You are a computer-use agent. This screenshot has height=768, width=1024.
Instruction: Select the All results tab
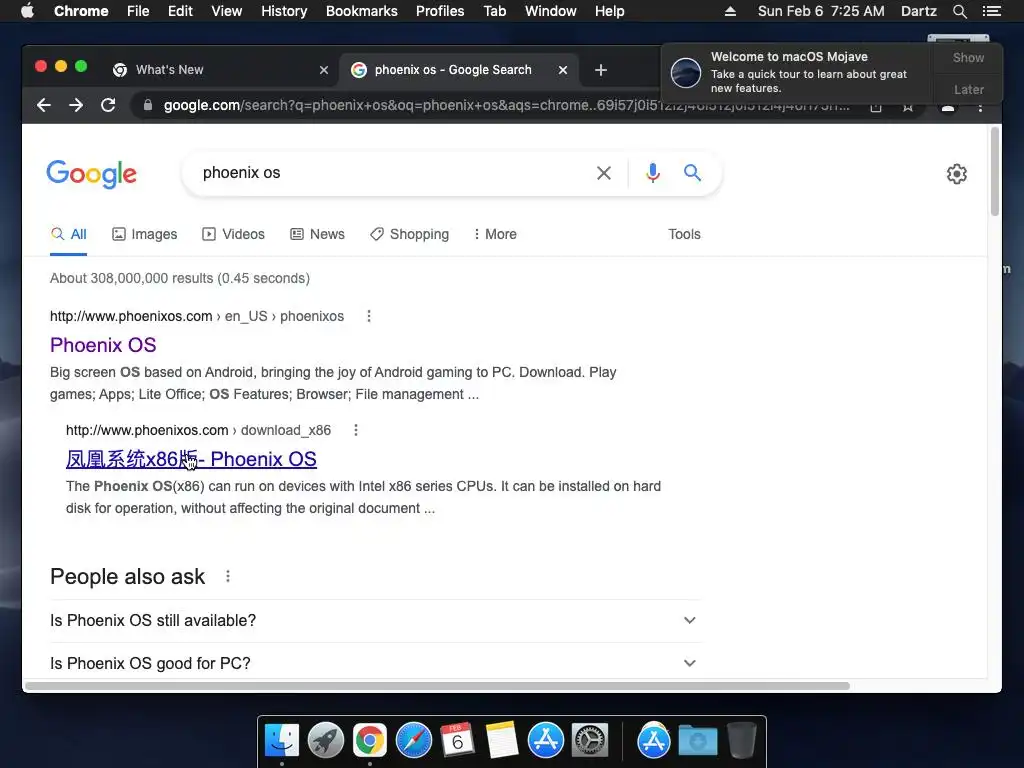tap(69, 234)
